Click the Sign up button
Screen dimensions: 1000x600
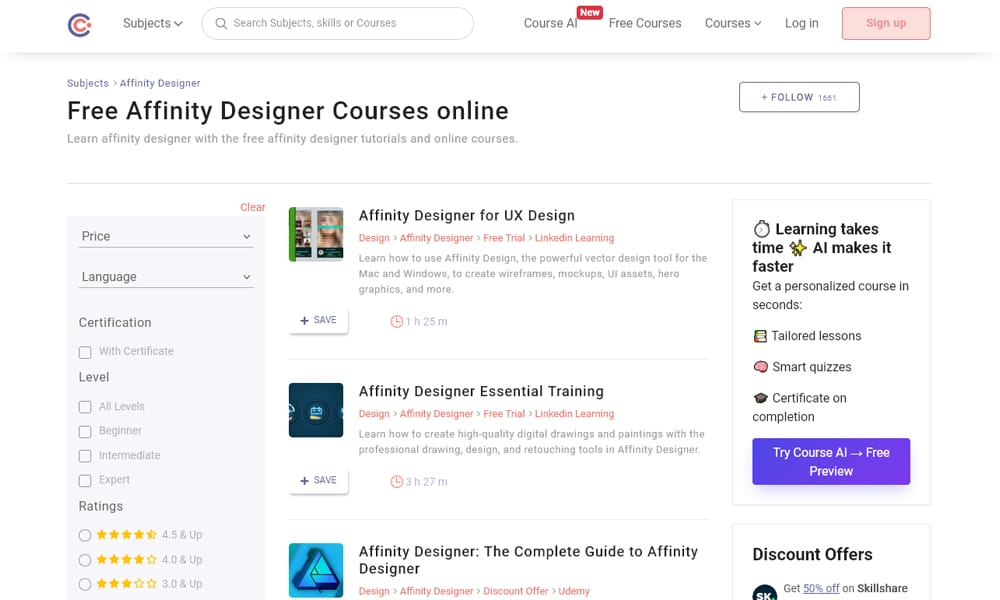(x=885, y=23)
